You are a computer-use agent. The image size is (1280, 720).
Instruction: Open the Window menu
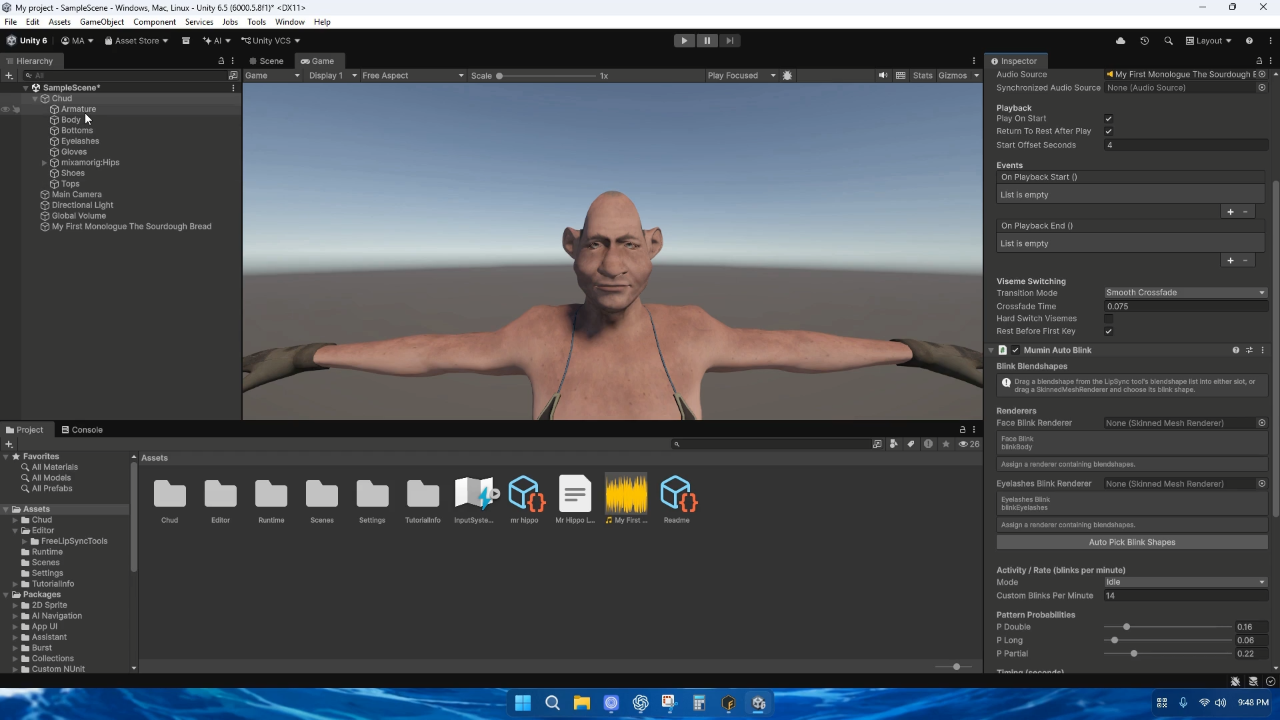(290, 22)
